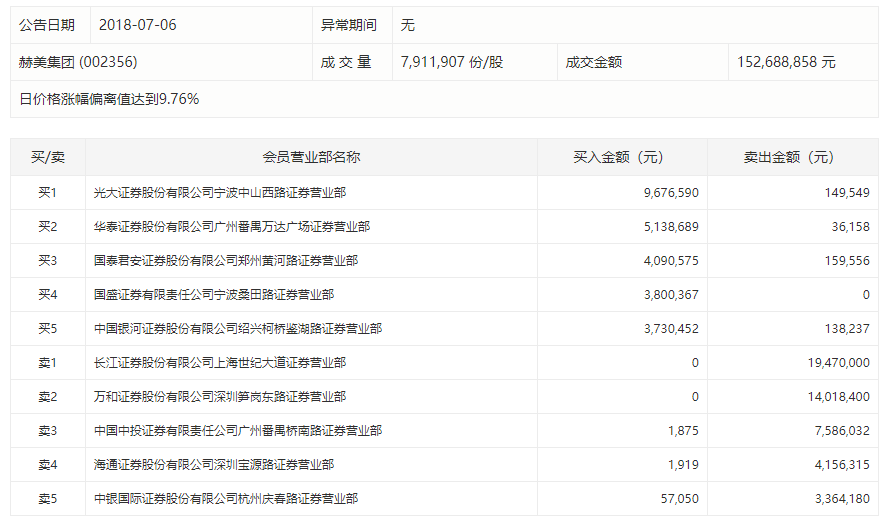Viewport: 889px width, 525px height.
Task: Select sell amount 19,470,000
Action: (839, 363)
